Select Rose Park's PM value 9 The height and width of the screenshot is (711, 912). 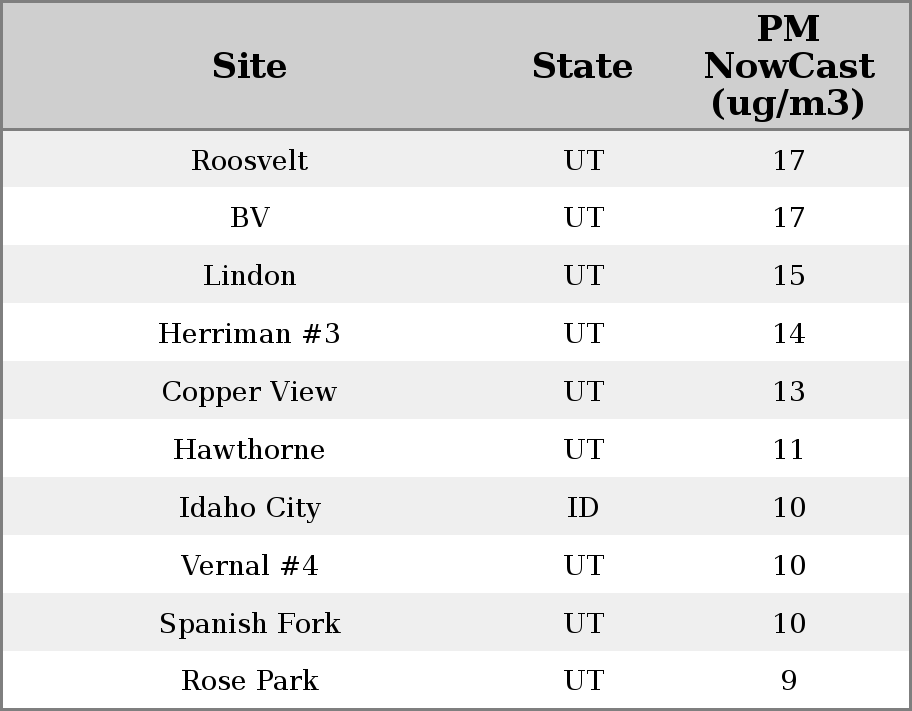point(788,681)
